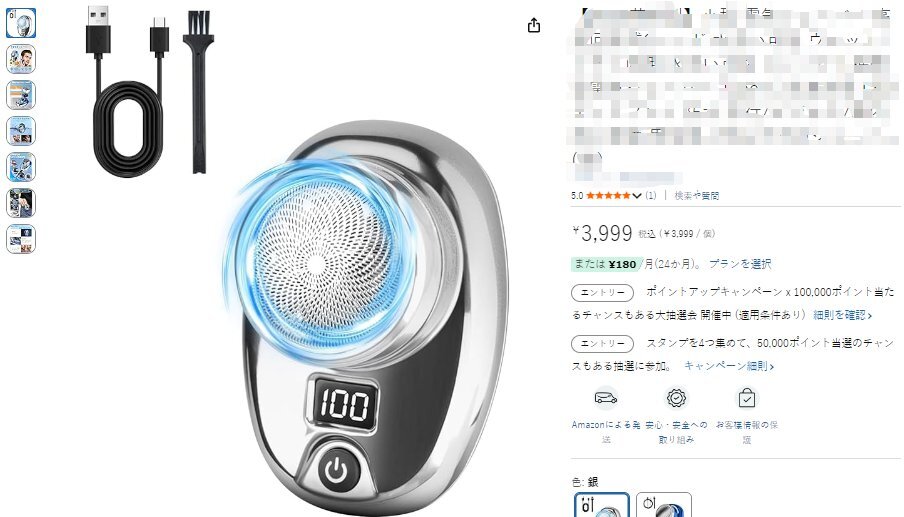The width and height of the screenshot is (904, 517).
Task: Select the third product thumbnail
Action: (x=21, y=95)
